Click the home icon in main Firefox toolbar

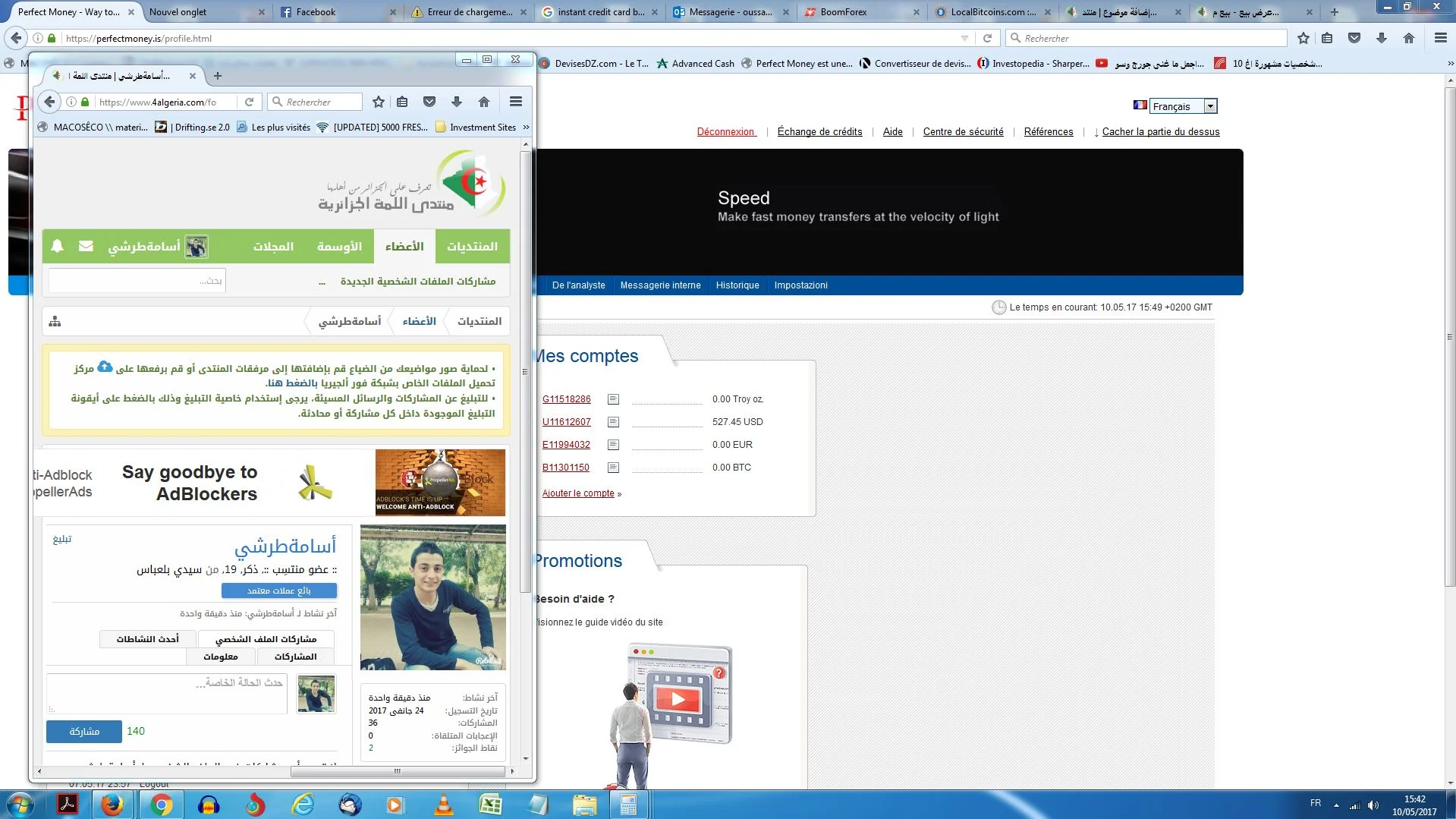coord(1408,38)
